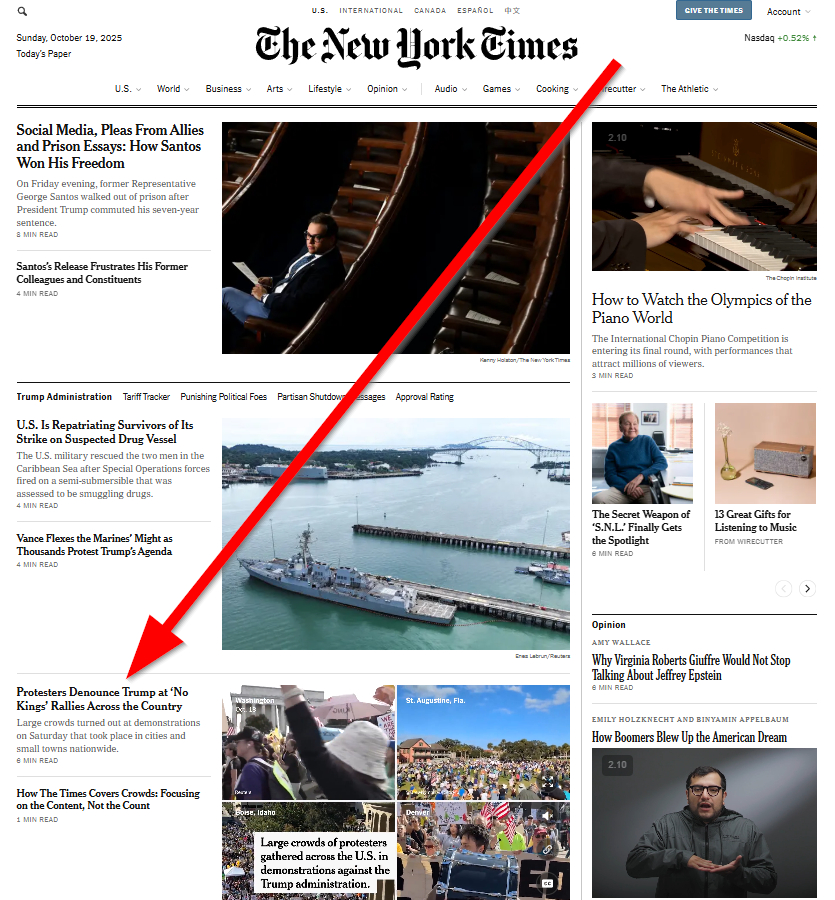Play the 2.10 Boomers opinion video
The height and width of the screenshot is (900, 835).
704,823
